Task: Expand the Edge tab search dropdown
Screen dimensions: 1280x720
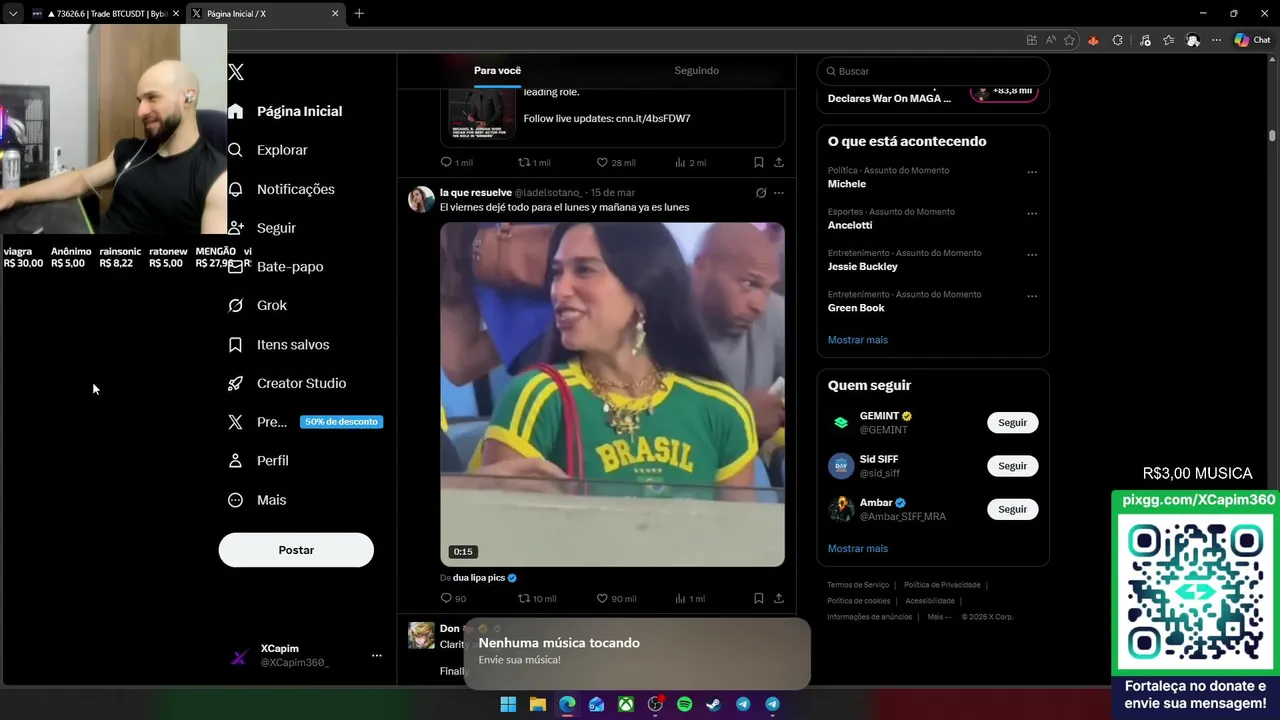Action: 13,13
